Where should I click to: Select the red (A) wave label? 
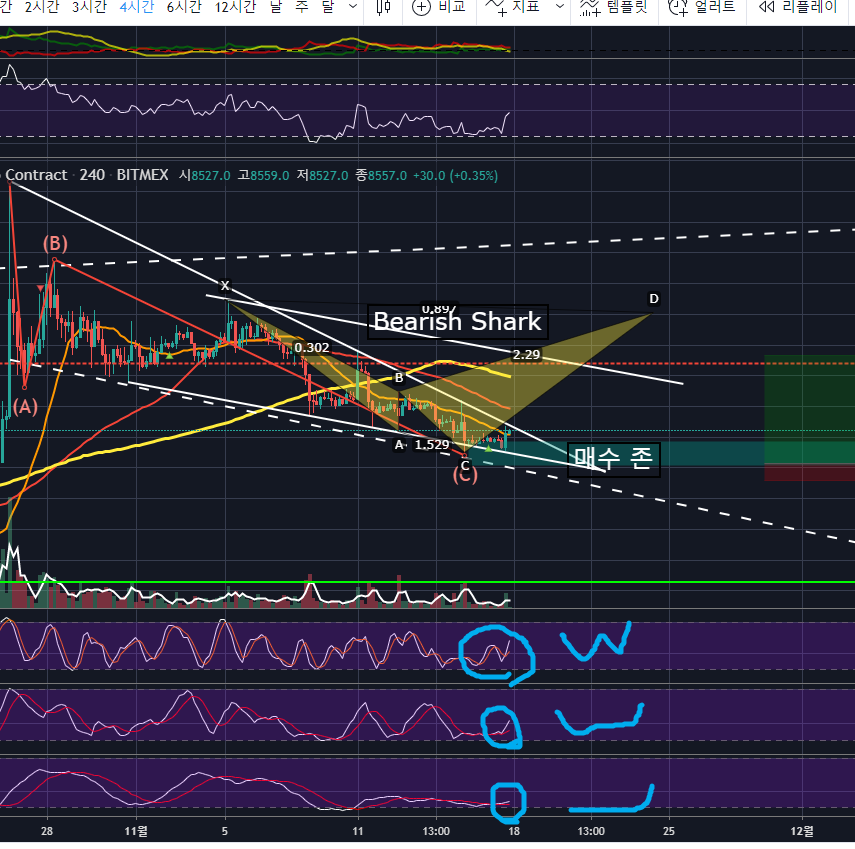pyautogui.click(x=25, y=407)
